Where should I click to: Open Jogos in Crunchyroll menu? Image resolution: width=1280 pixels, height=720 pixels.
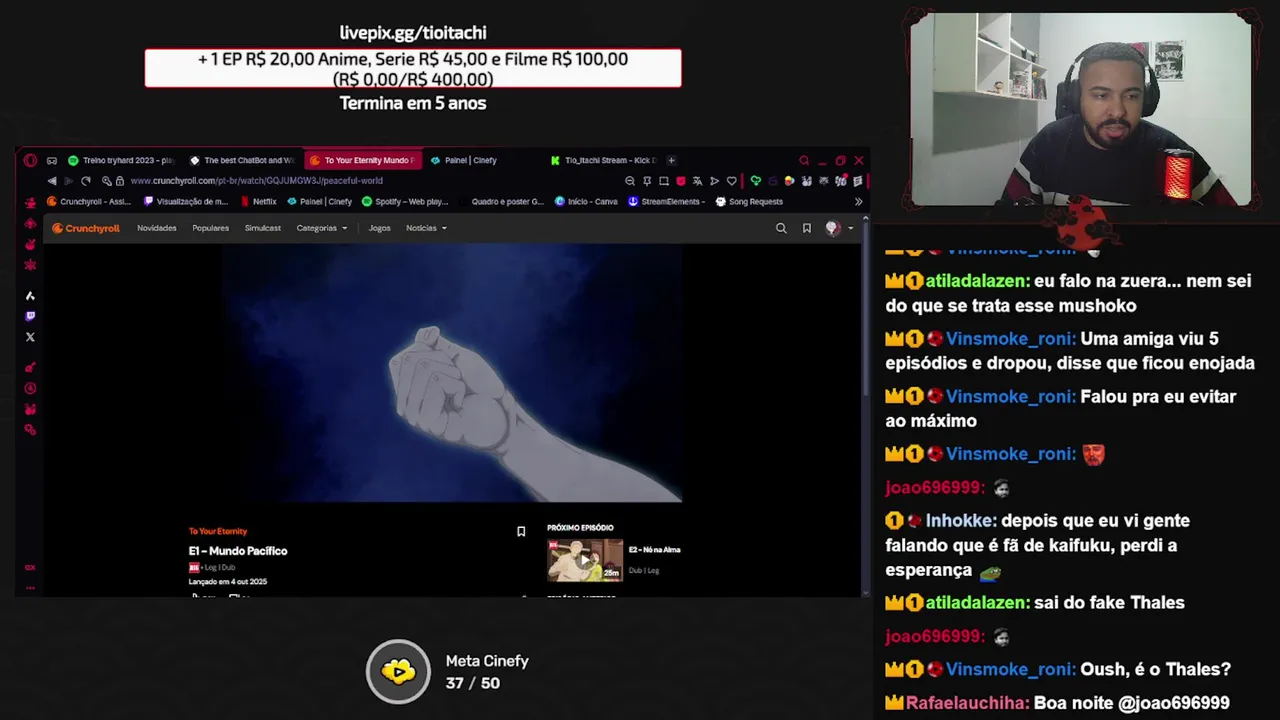tap(379, 228)
